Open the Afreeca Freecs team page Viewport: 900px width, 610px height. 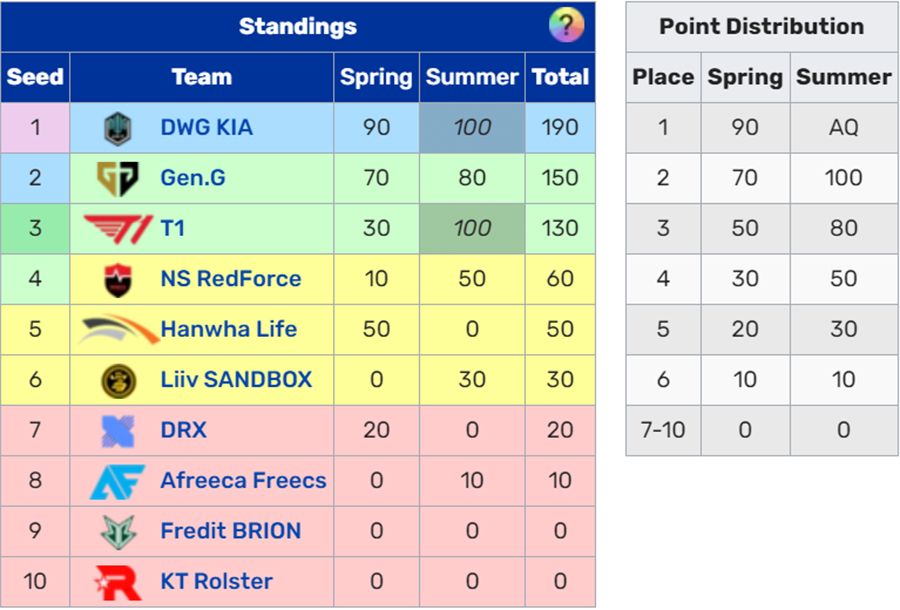(x=243, y=481)
